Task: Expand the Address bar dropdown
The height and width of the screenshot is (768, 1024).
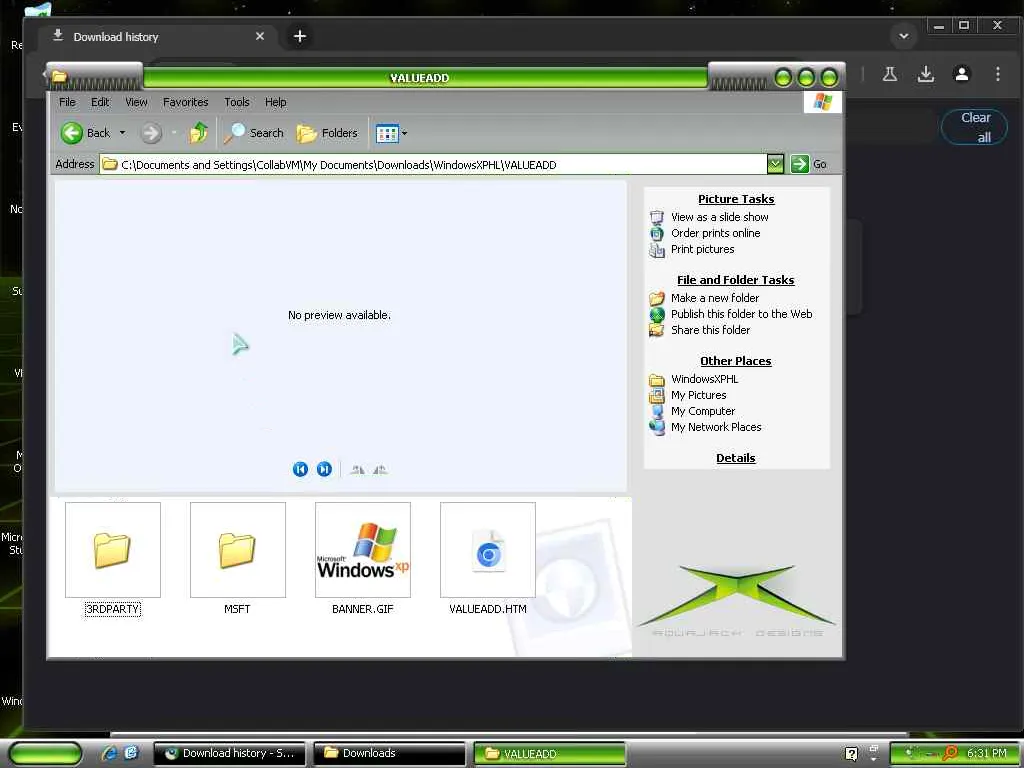Action: (x=775, y=164)
